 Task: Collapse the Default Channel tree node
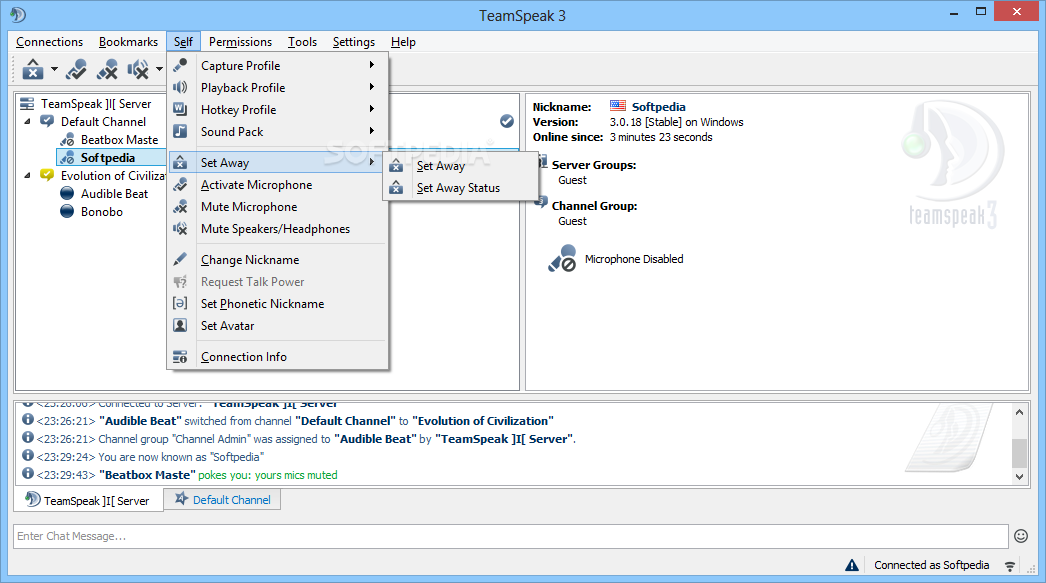tap(27, 121)
